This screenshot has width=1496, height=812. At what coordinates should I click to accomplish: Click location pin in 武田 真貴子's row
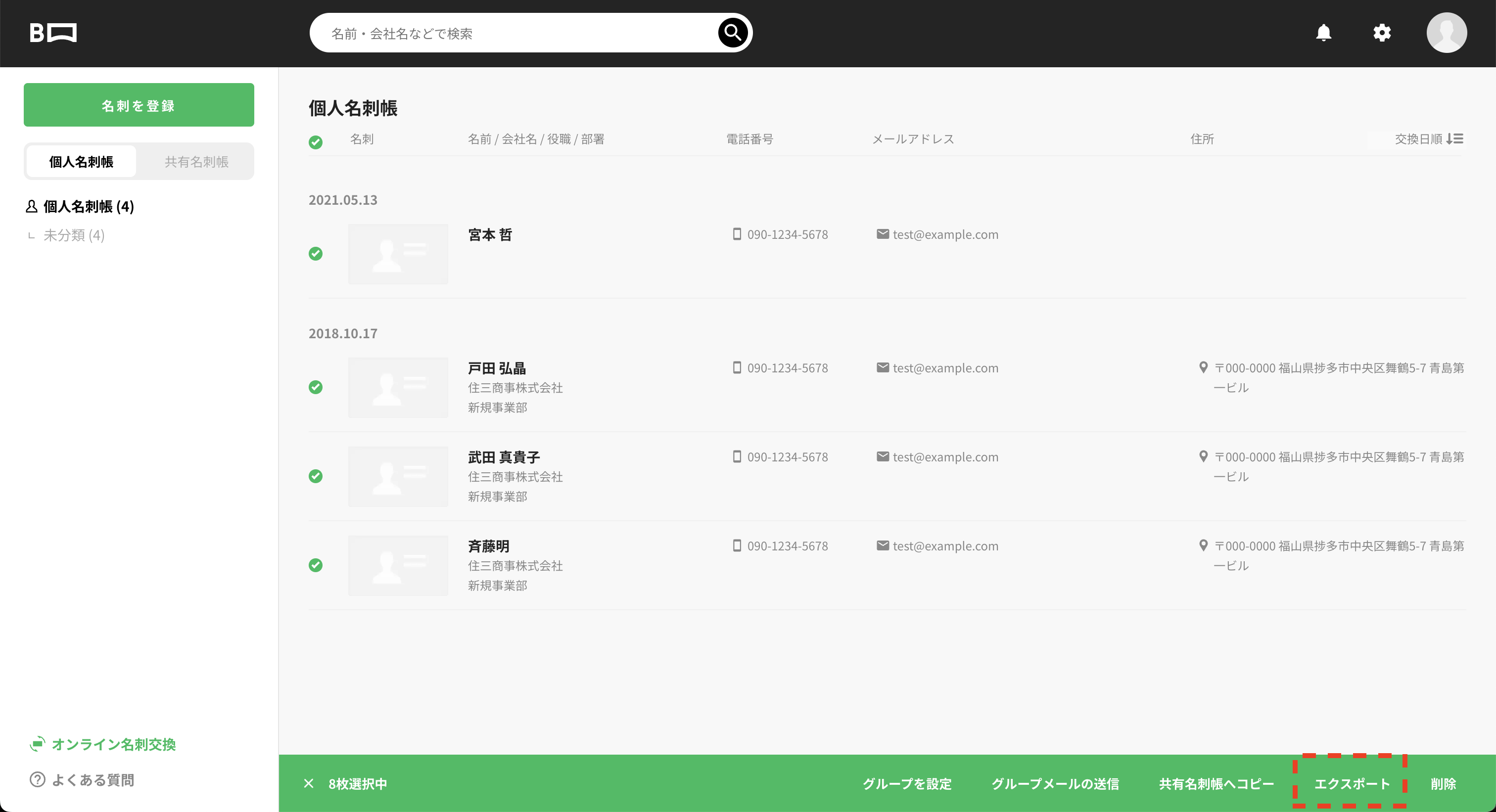click(x=1203, y=456)
